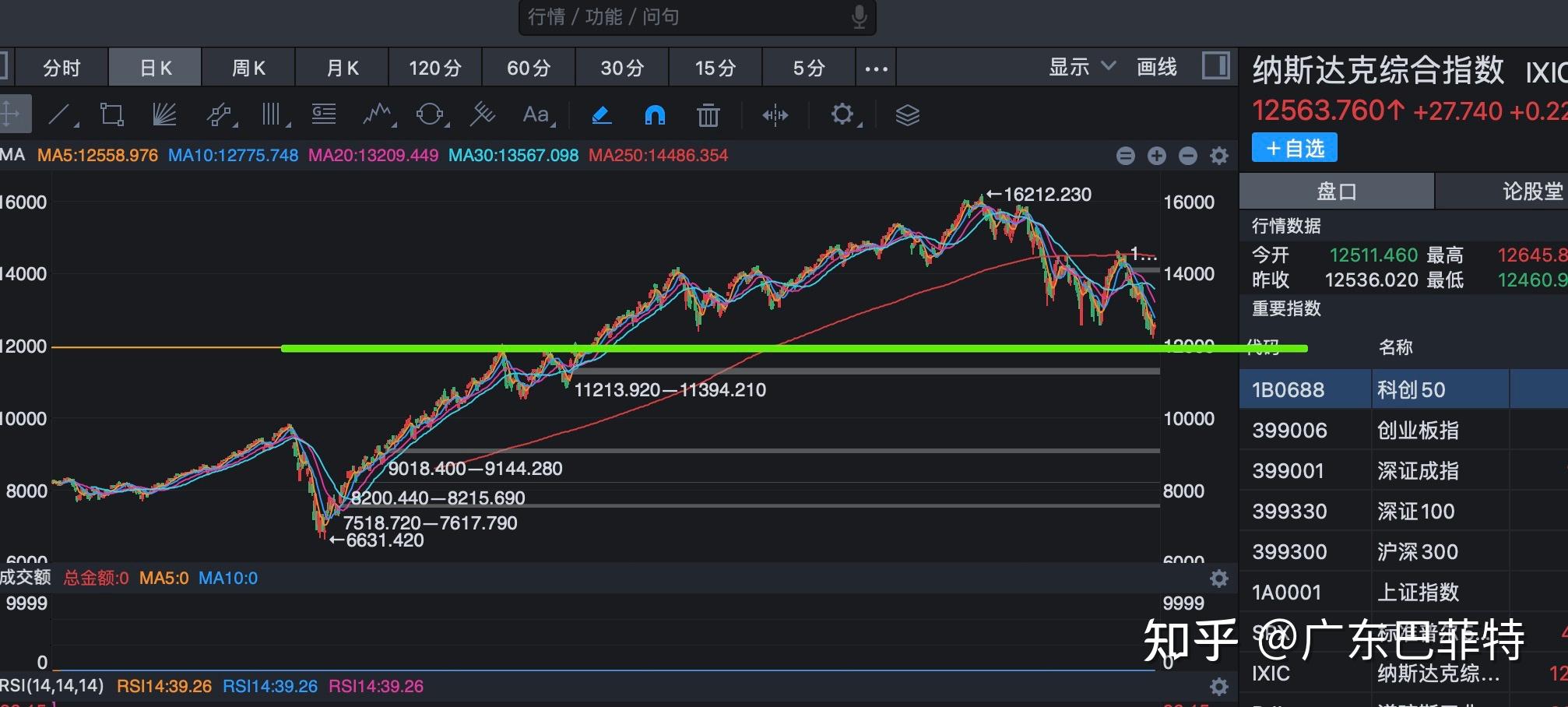Toggle the right side panel layout

[x=1215, y=66]
